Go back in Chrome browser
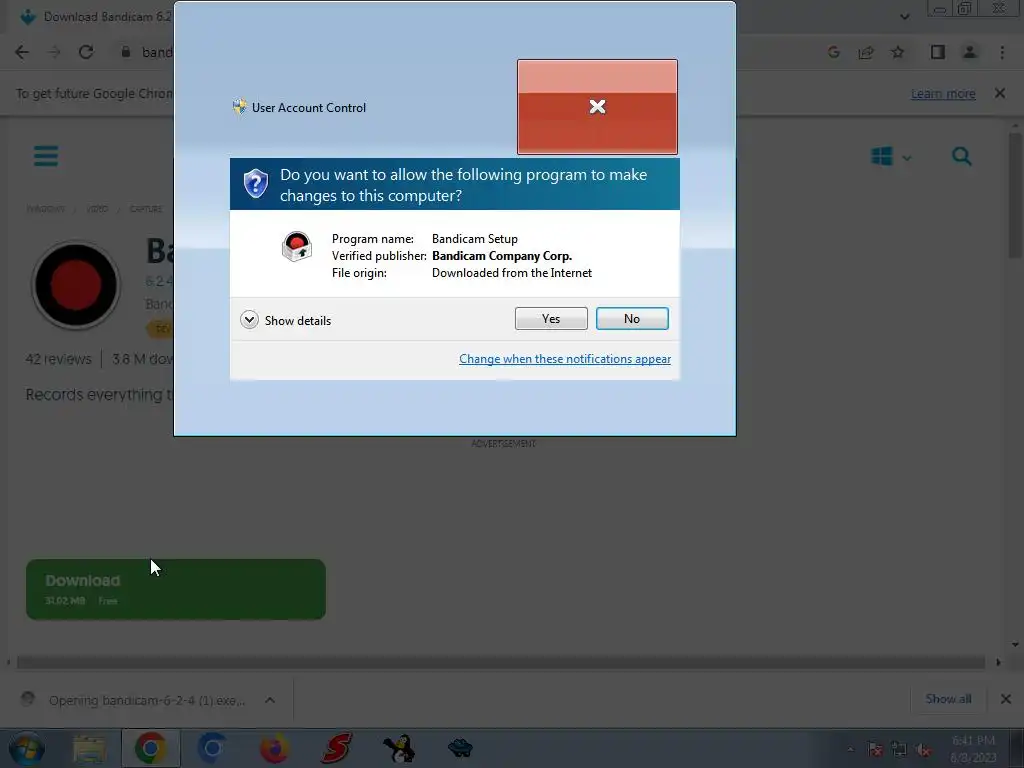The image size is (1024, 768). [22, 52]
